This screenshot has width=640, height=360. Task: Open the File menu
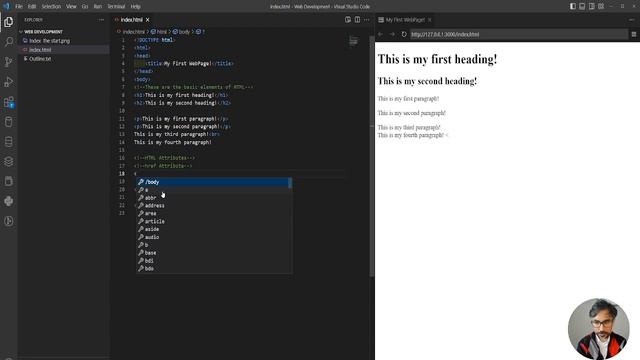click(19, 7)
